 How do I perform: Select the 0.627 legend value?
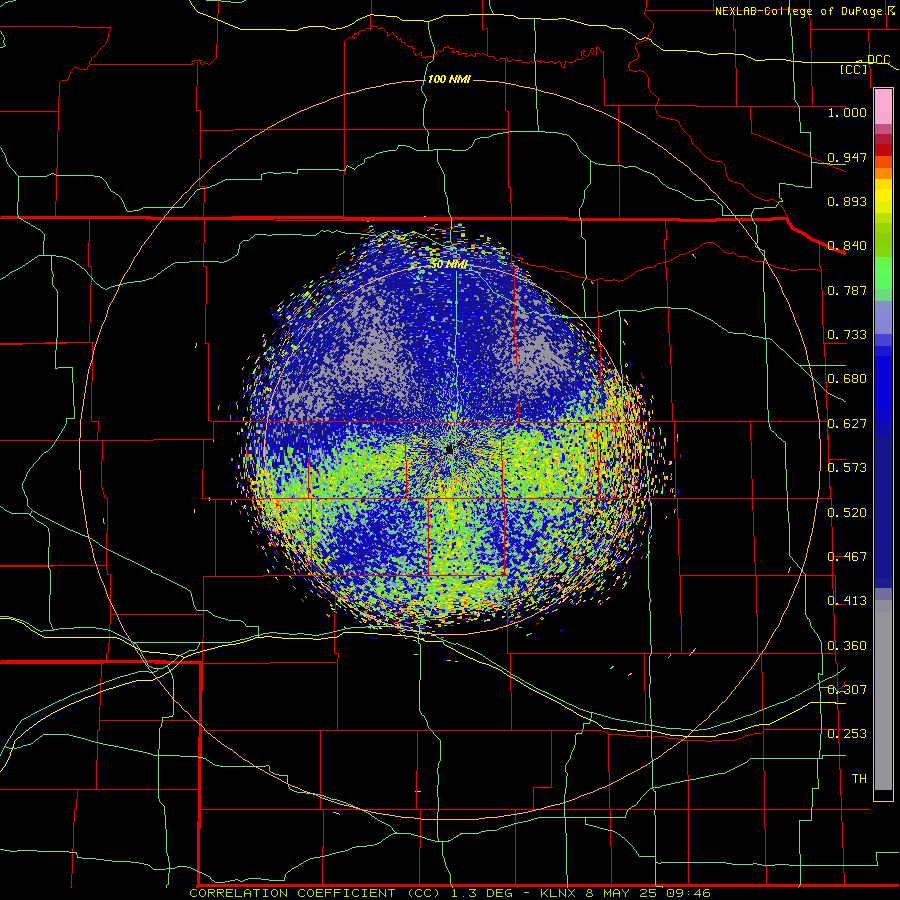click(847, 424)
